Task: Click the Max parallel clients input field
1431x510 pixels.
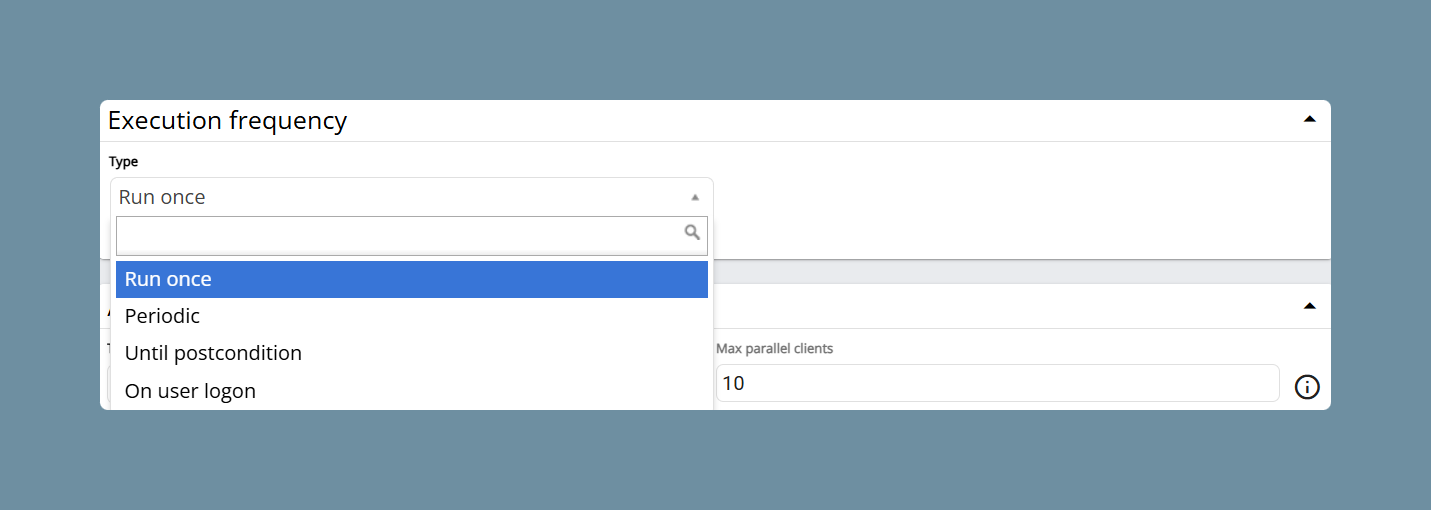Action: tap(998, 383)
